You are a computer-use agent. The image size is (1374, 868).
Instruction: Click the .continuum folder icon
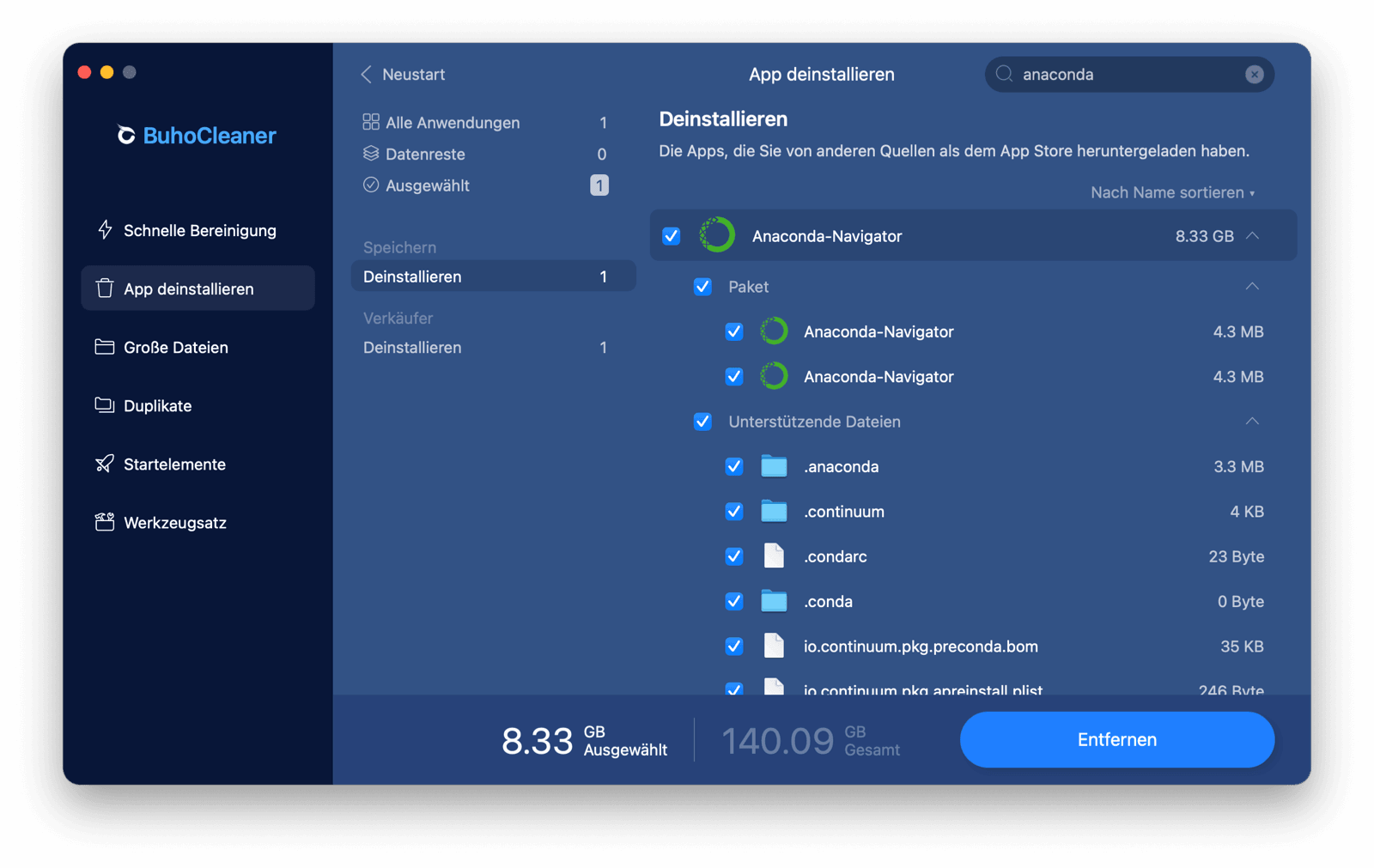pyautogui.click(x=774, y=511)
